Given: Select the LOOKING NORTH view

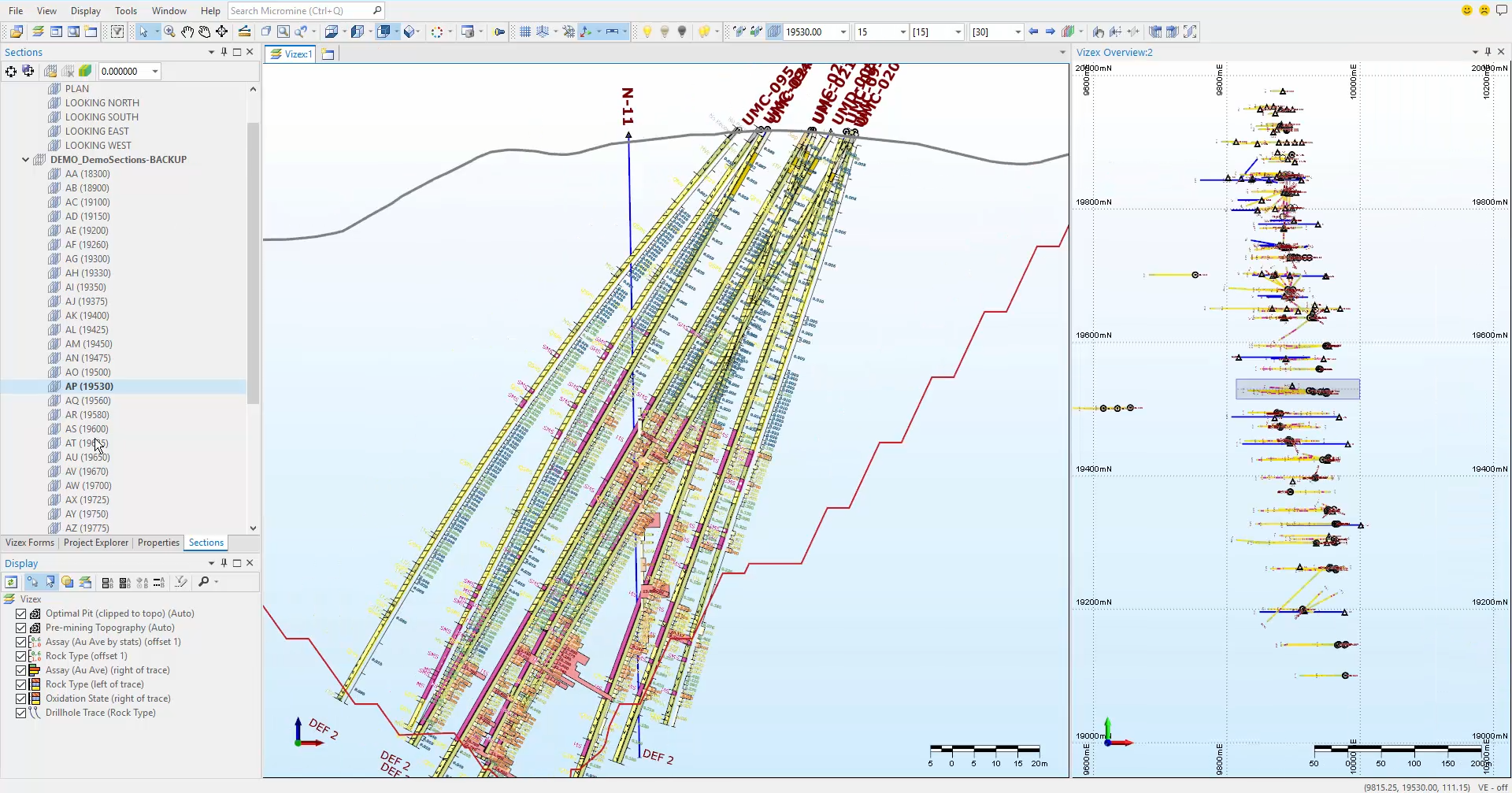Looking at the screenshot, I should point(102,103).
